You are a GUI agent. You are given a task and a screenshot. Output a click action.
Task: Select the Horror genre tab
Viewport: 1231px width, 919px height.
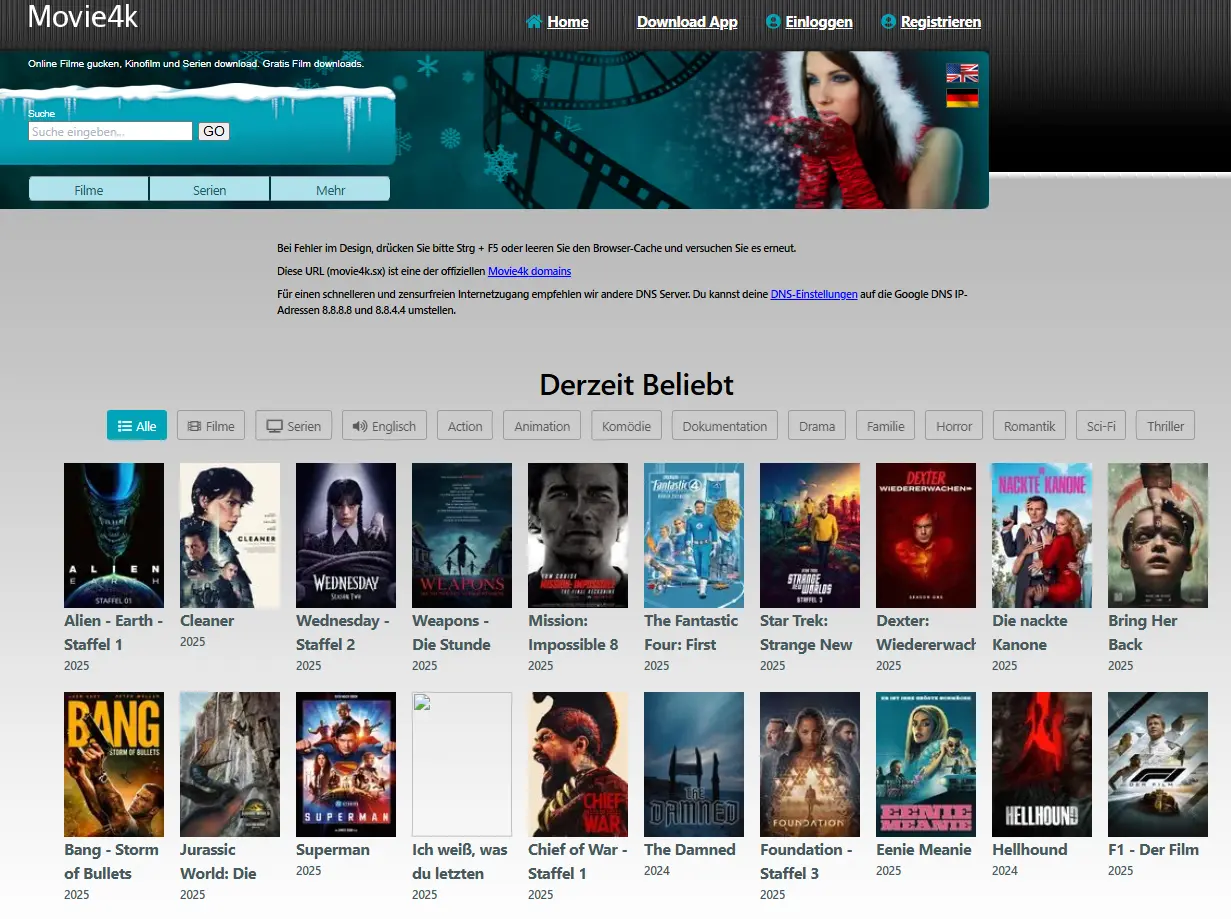(953, 426)
